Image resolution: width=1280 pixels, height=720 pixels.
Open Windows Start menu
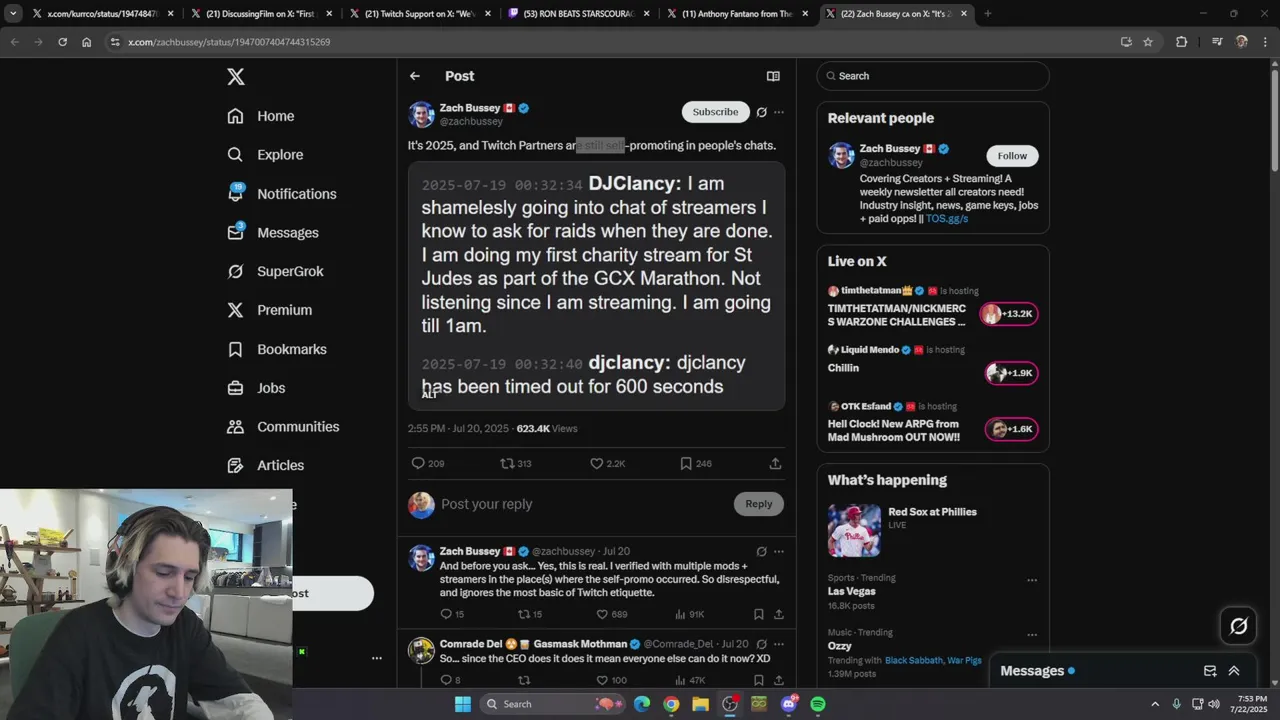click(x=462, y=704)
